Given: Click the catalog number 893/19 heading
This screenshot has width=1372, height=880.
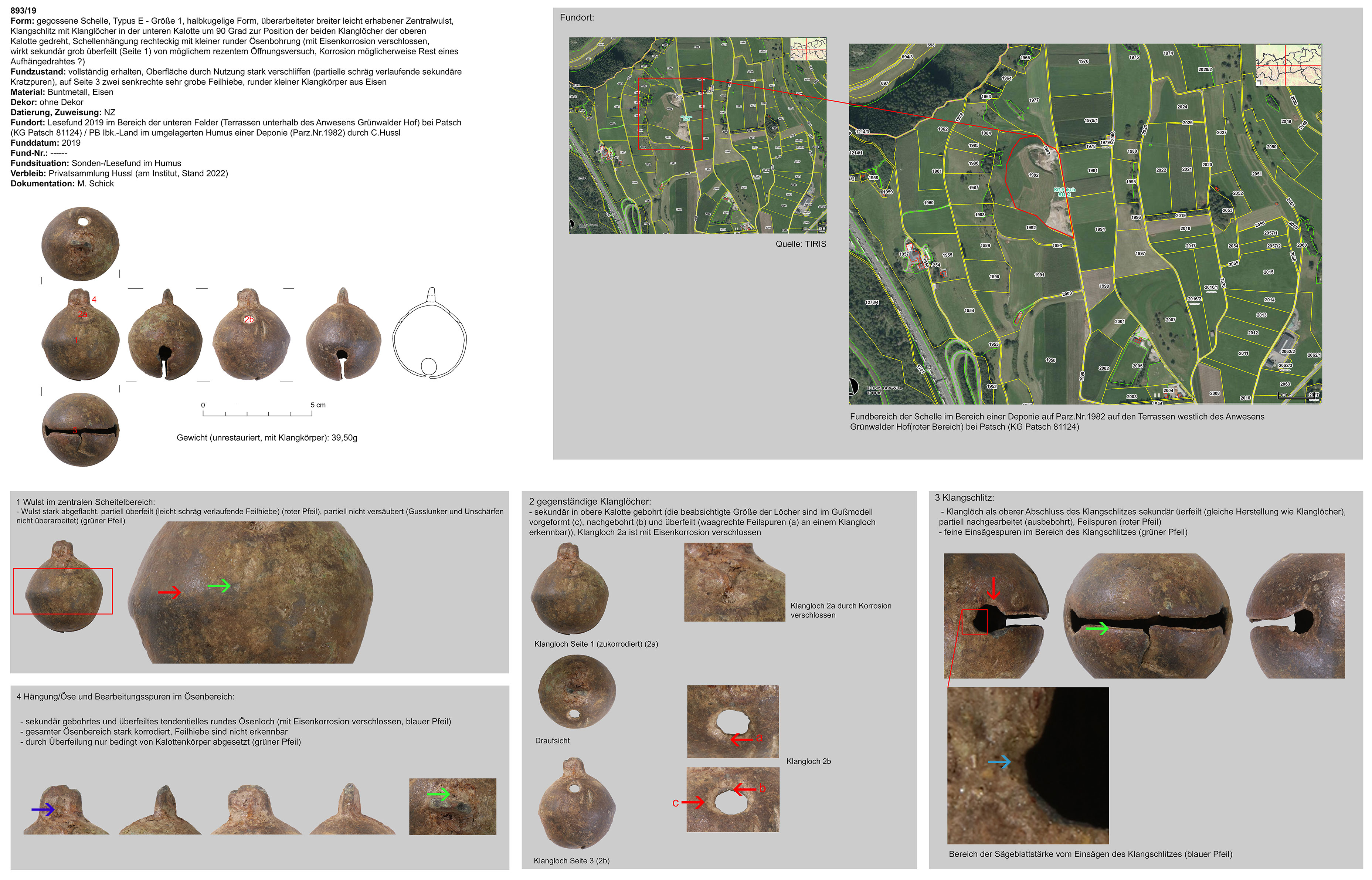Looking at the screenshot, I should tap(23, 10).
